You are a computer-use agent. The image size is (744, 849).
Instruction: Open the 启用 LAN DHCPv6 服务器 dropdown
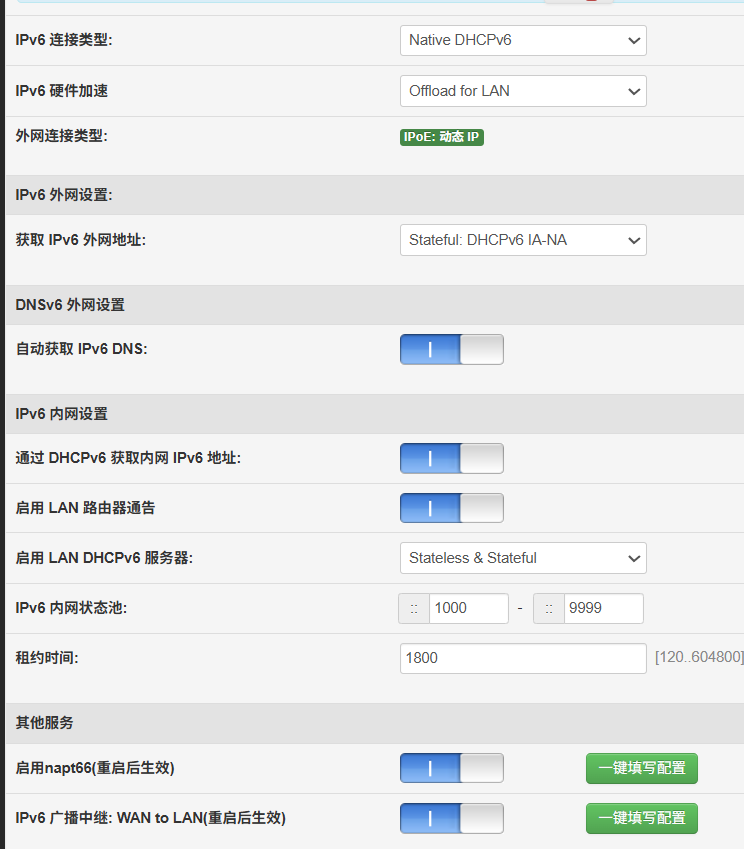pyautogui.click(x=523, y=558)
